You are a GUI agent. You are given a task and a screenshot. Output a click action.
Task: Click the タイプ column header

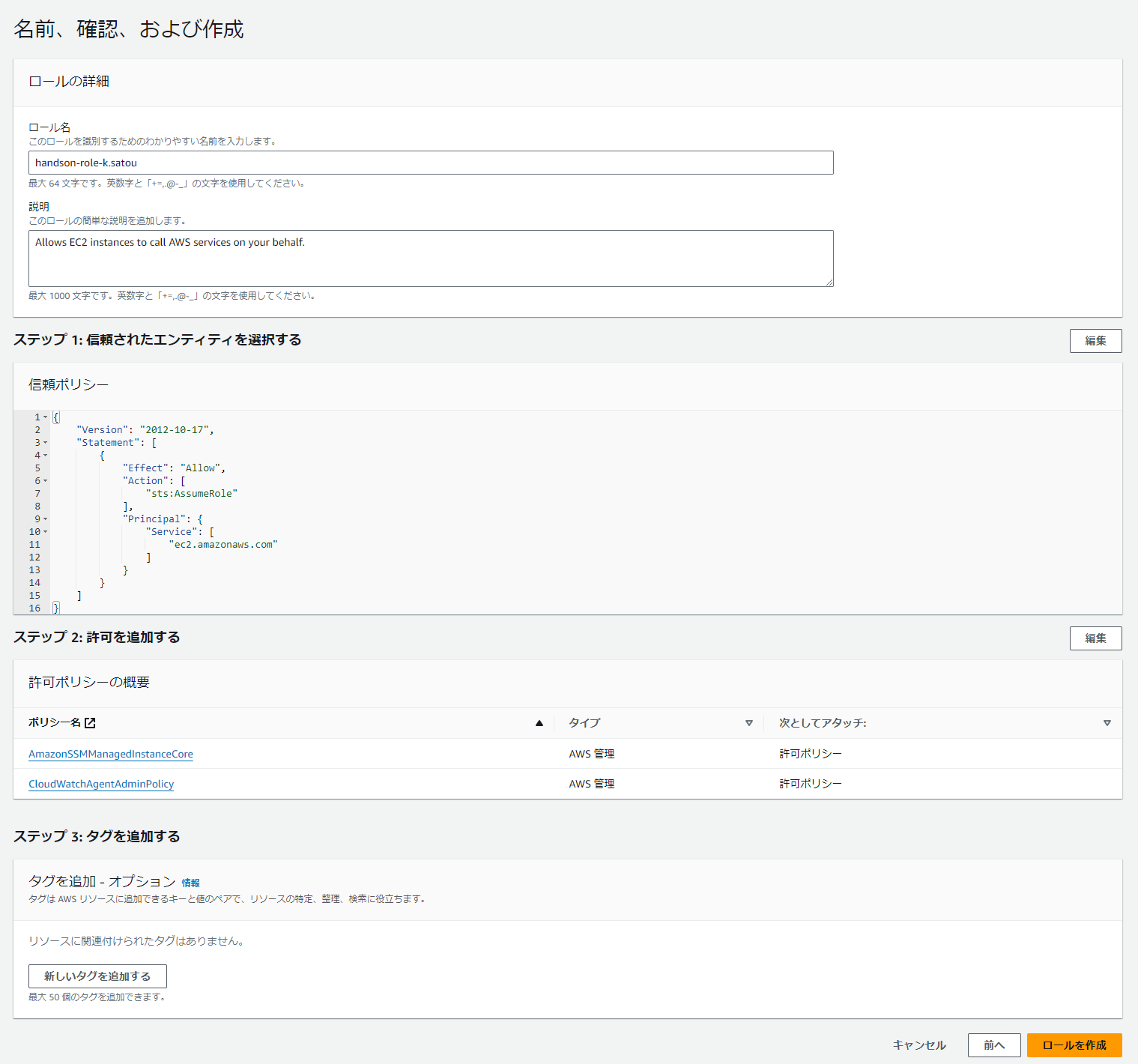pyautogui.click(x=584, y=723)
